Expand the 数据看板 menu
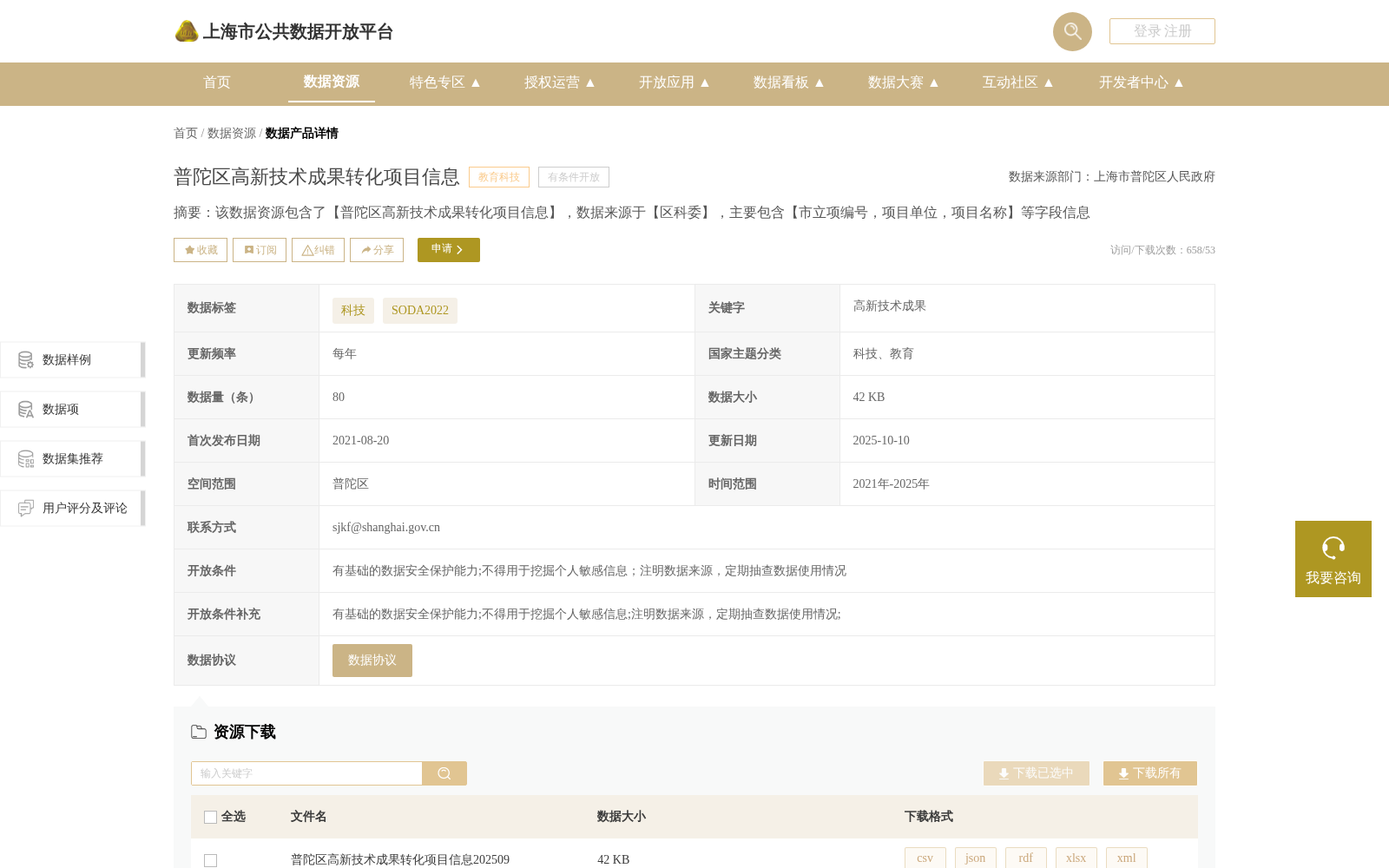The height and width of the screenshot is (868, 1389). point(788,82)
